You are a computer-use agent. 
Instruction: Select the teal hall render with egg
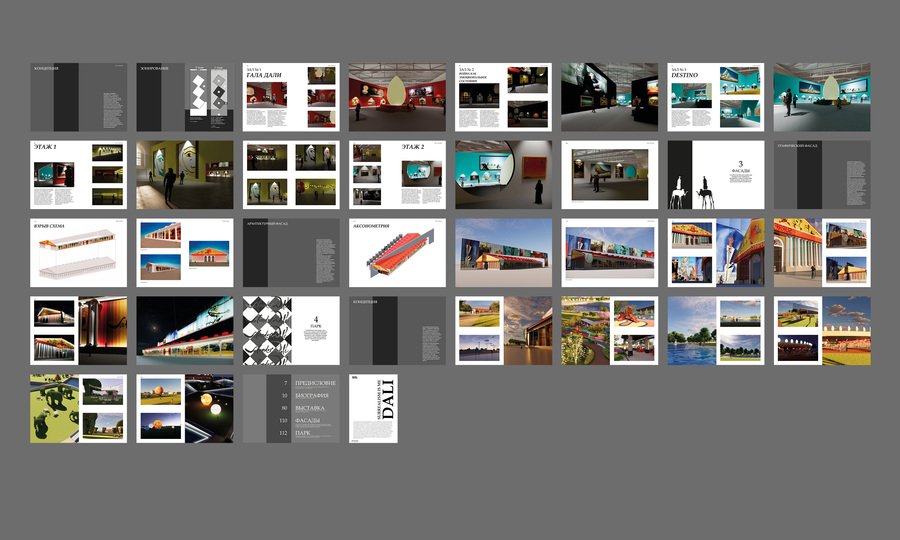click(x=822, y=97)
